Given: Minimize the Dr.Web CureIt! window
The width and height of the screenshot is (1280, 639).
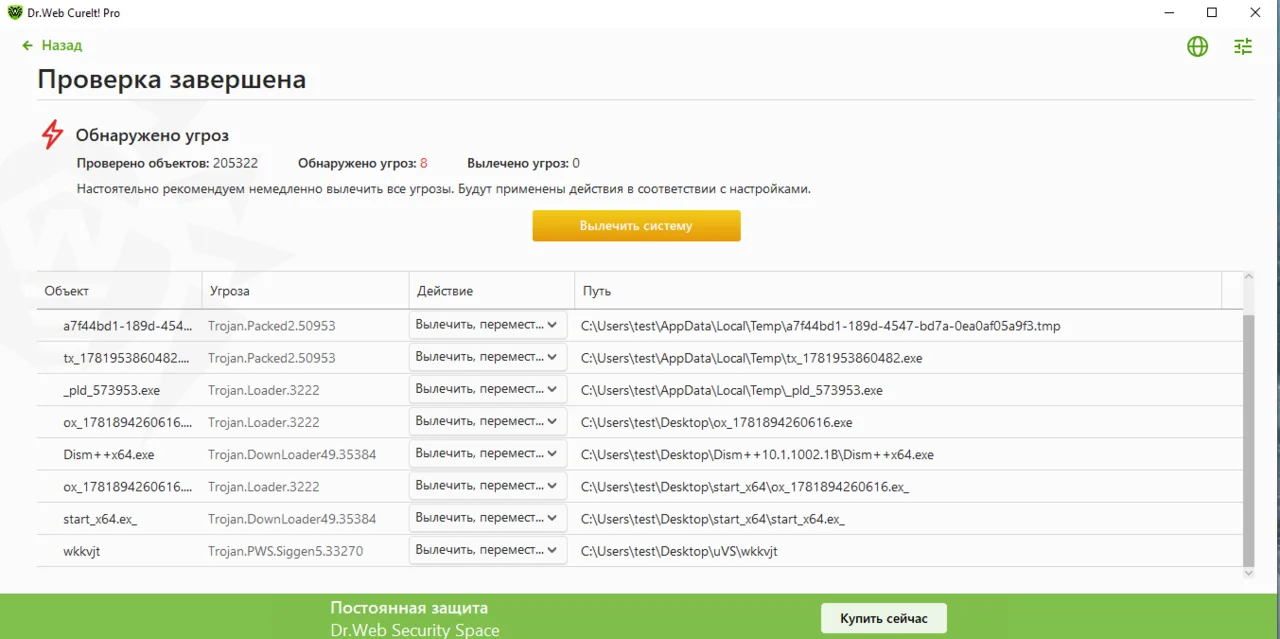Looking at the screenshot, I should click(1169, 13).
